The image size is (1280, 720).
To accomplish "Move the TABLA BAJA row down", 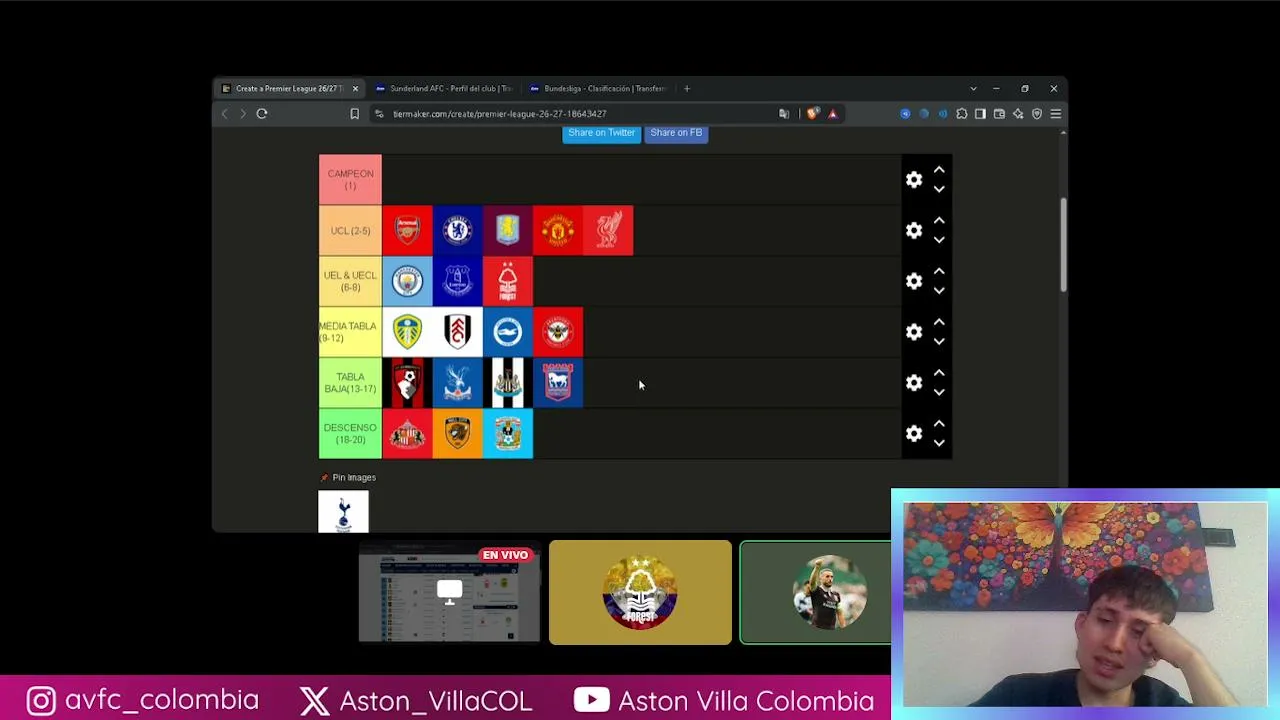I will 939,392.
